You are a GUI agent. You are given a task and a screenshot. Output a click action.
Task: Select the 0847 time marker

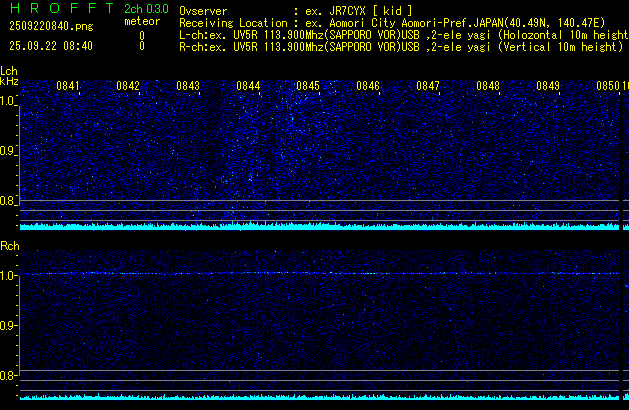pos(428,86)
